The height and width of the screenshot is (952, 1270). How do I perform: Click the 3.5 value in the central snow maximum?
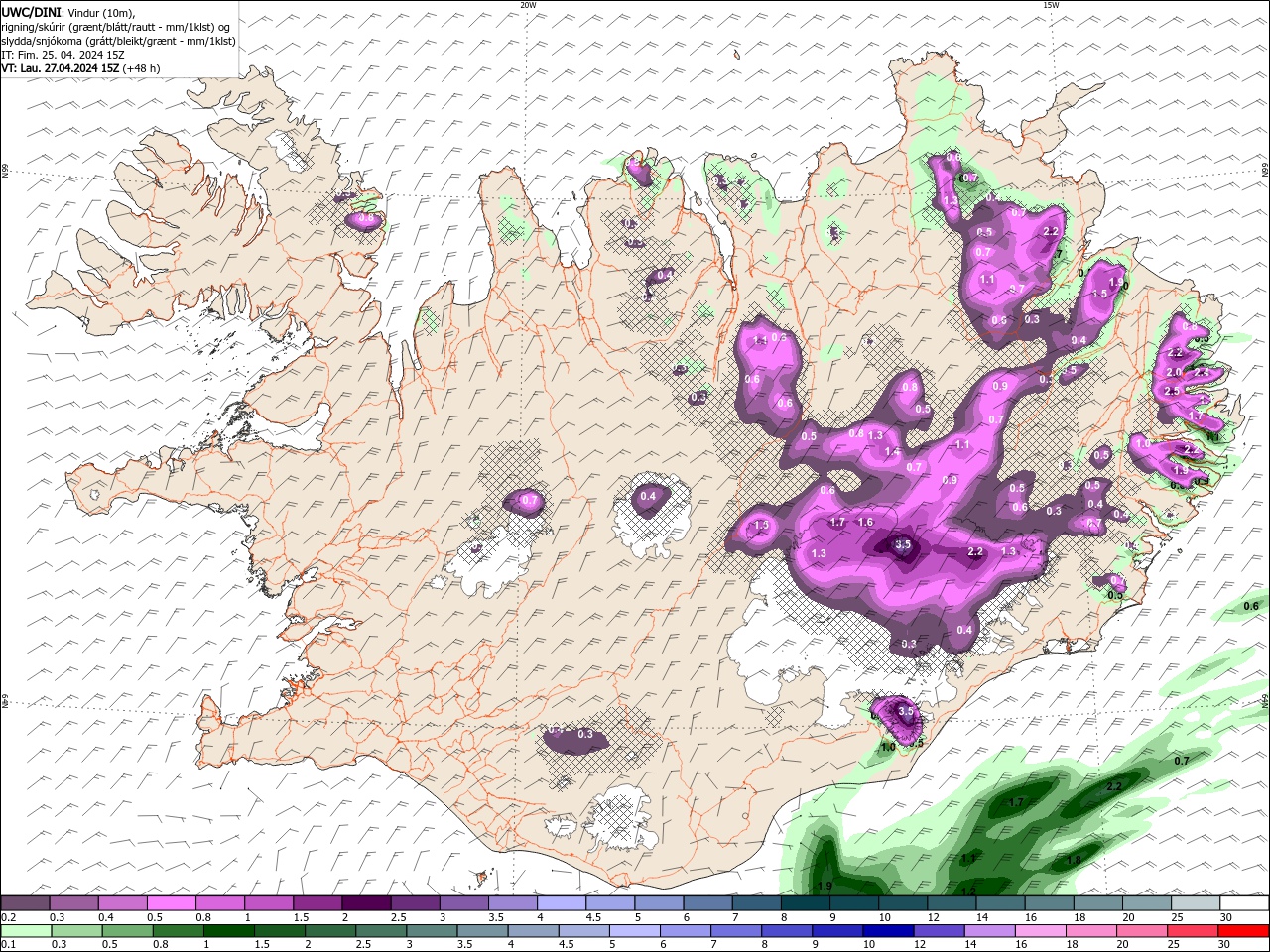(903, 544)
